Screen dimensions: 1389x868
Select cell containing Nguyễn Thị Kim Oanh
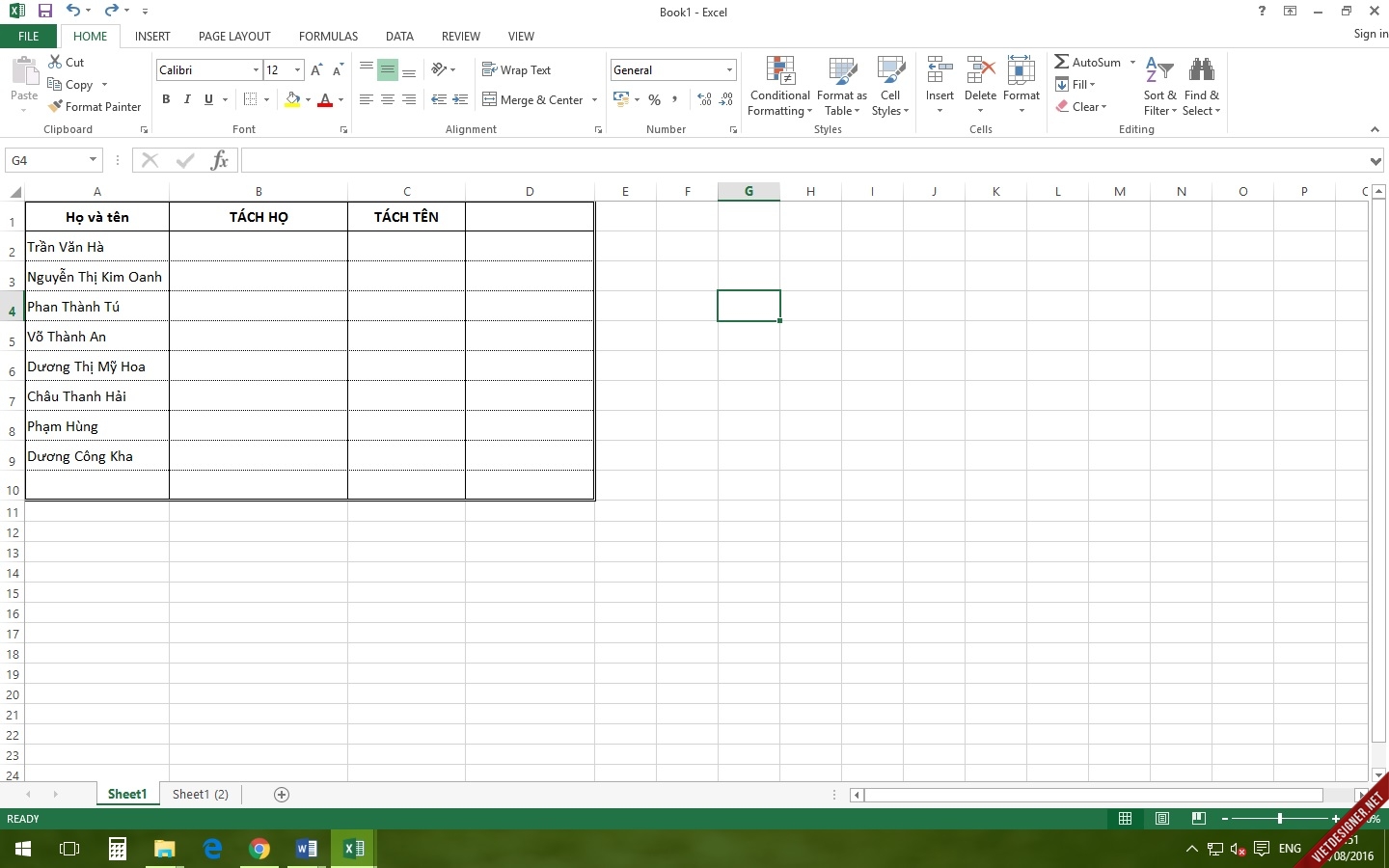[95, 277]
